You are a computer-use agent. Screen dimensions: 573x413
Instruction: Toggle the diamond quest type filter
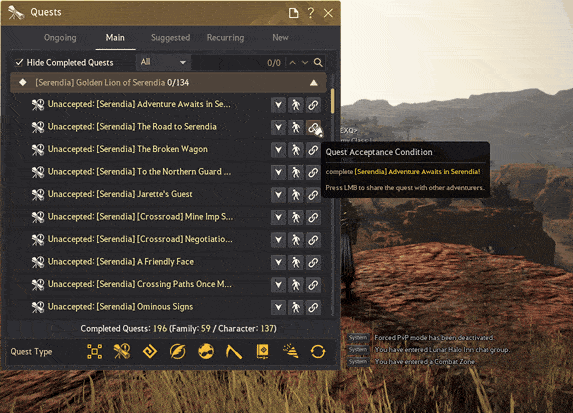point(150,352)
